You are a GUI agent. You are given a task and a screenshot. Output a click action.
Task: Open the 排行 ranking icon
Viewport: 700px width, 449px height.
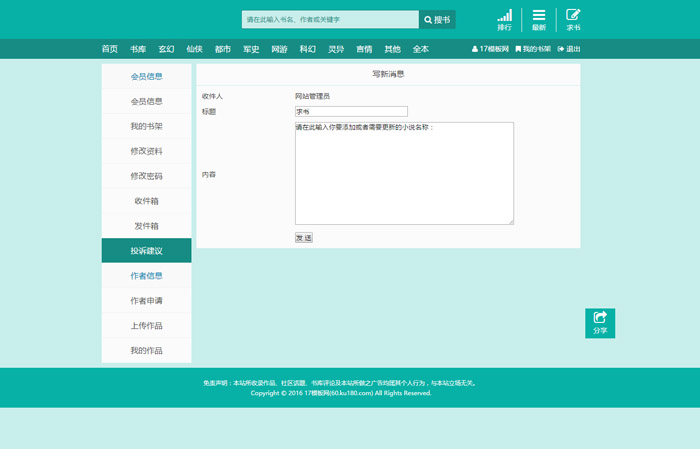pos(504,20)
